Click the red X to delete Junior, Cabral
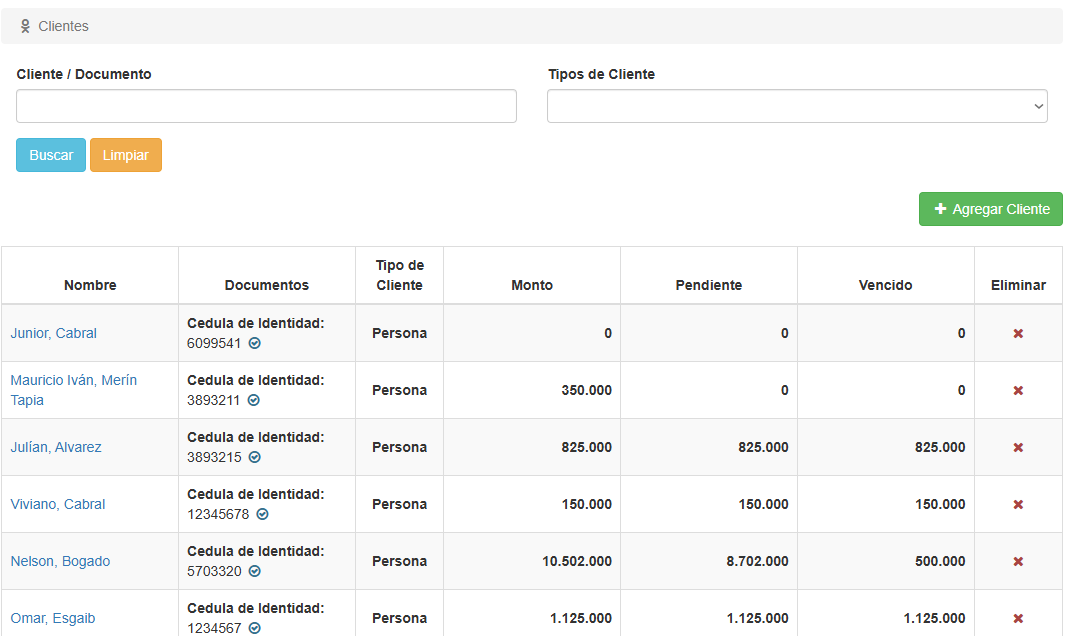This screenshot has height=636, width=1071. (x=1017, y=333)
